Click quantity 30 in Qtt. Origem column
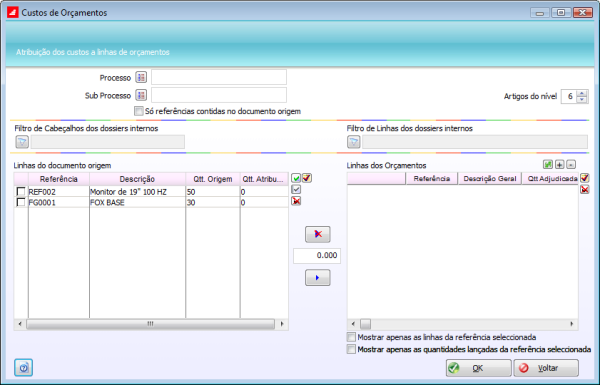This screenshot has width=600, height=385. (213, 202)
